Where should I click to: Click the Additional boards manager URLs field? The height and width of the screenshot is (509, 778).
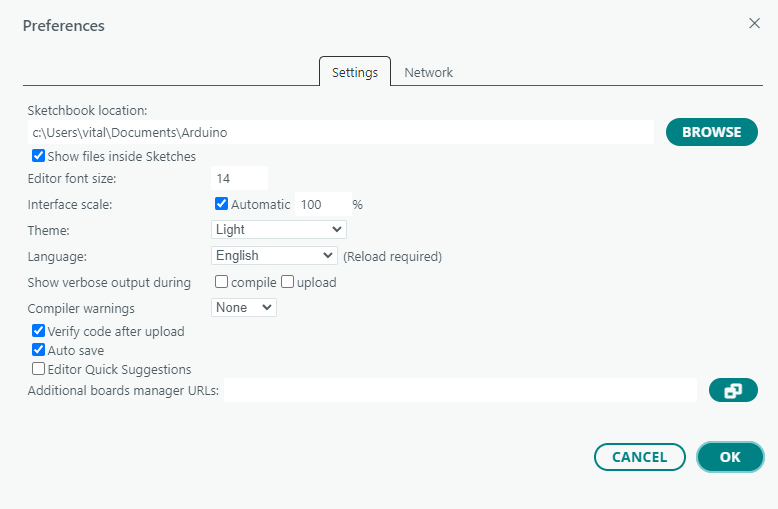(460, 390)
